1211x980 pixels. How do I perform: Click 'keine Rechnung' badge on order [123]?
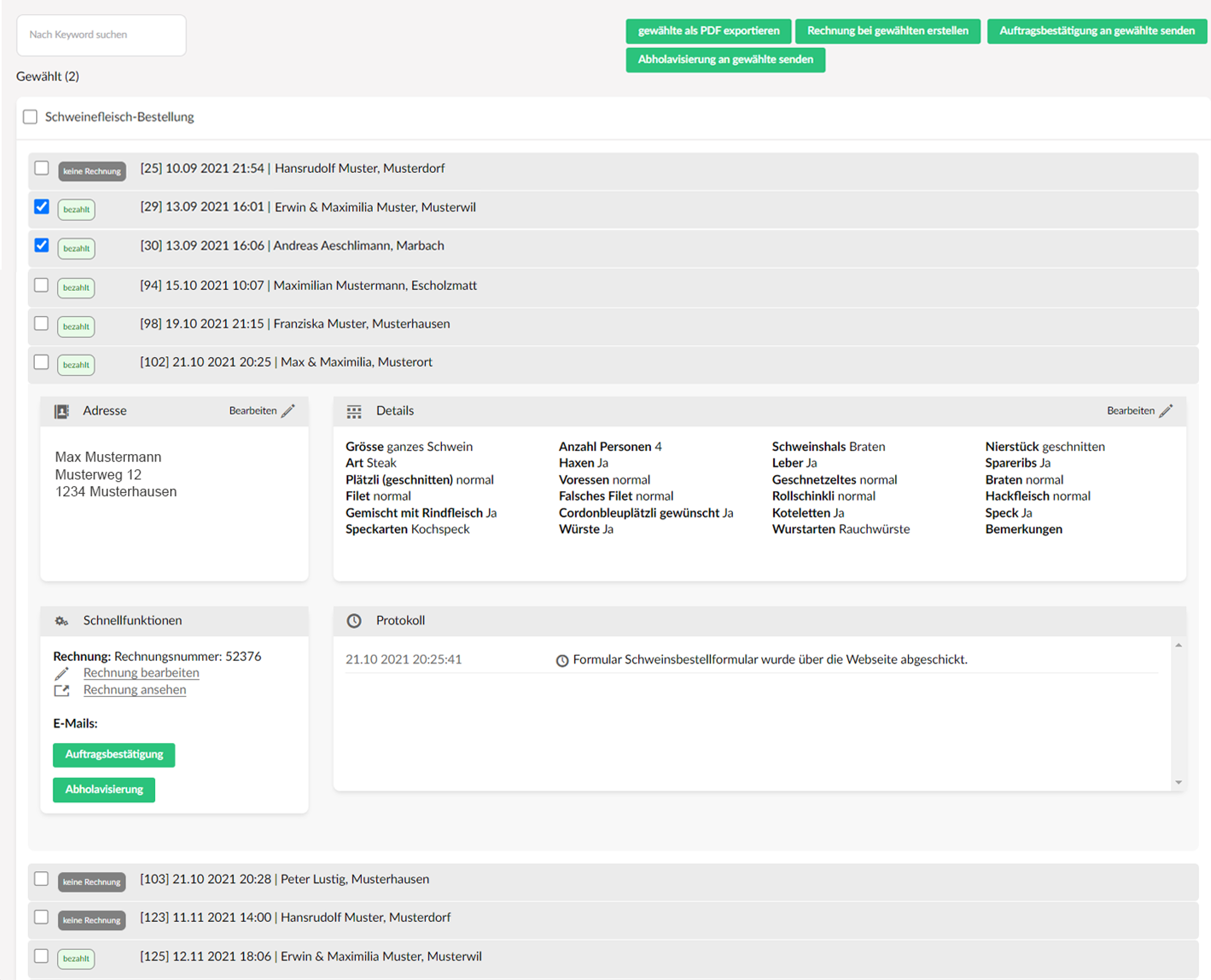click(92, 921)
